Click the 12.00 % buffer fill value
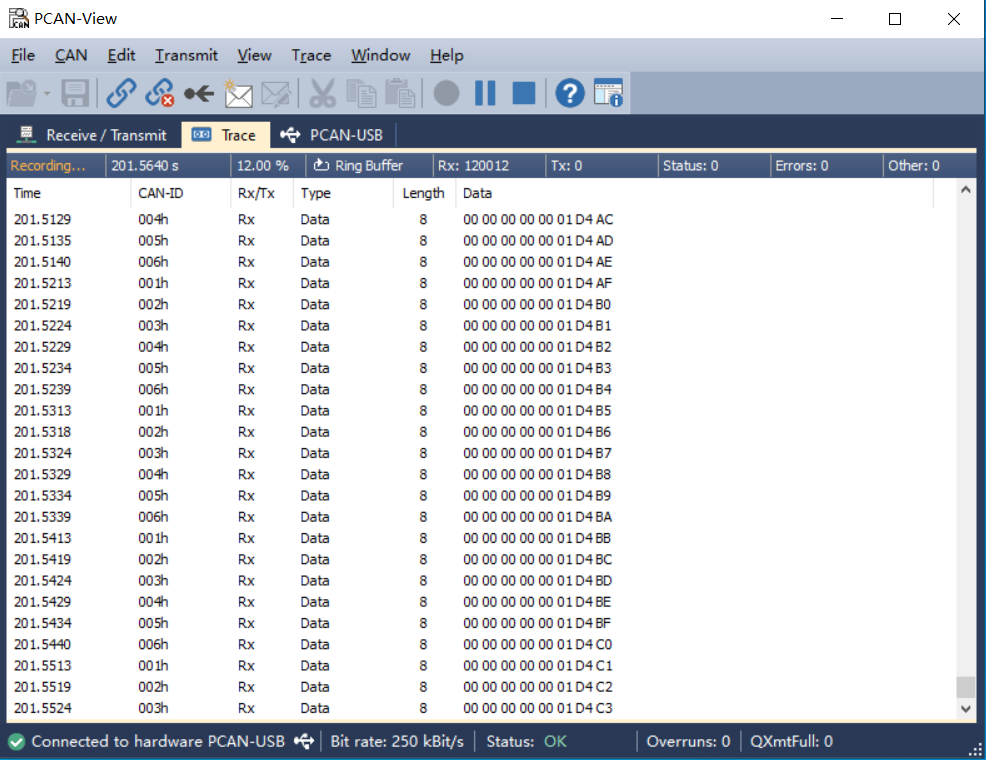The width and height of the screenshot is (986, 760). tap(262, 166)
